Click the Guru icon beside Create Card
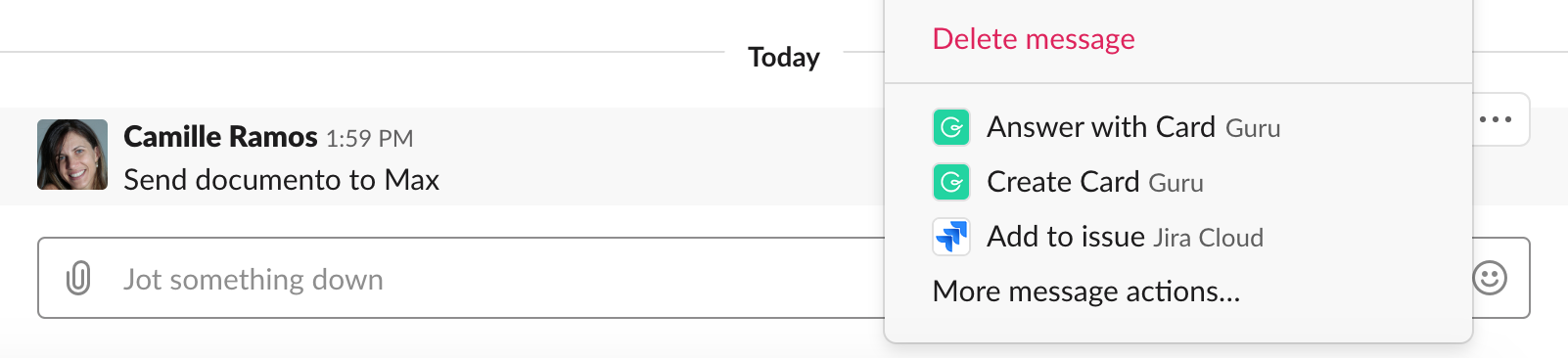1568x358 pixels. click(x=951, y=182)
